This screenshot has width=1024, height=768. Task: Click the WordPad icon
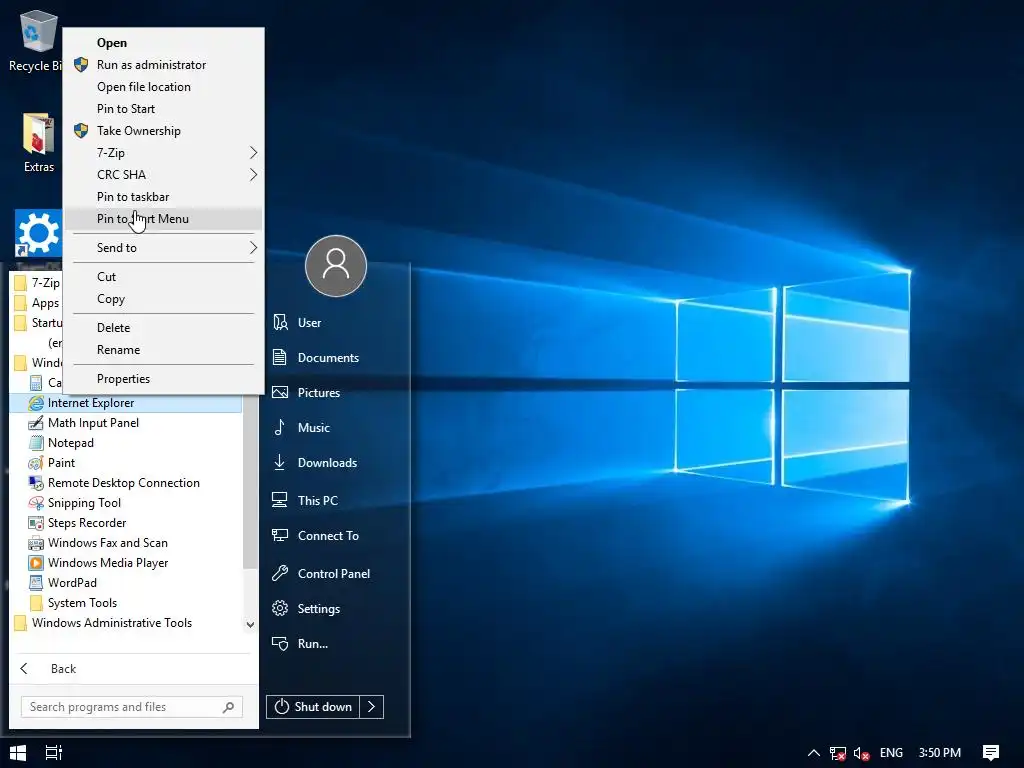tap(36, 583)
